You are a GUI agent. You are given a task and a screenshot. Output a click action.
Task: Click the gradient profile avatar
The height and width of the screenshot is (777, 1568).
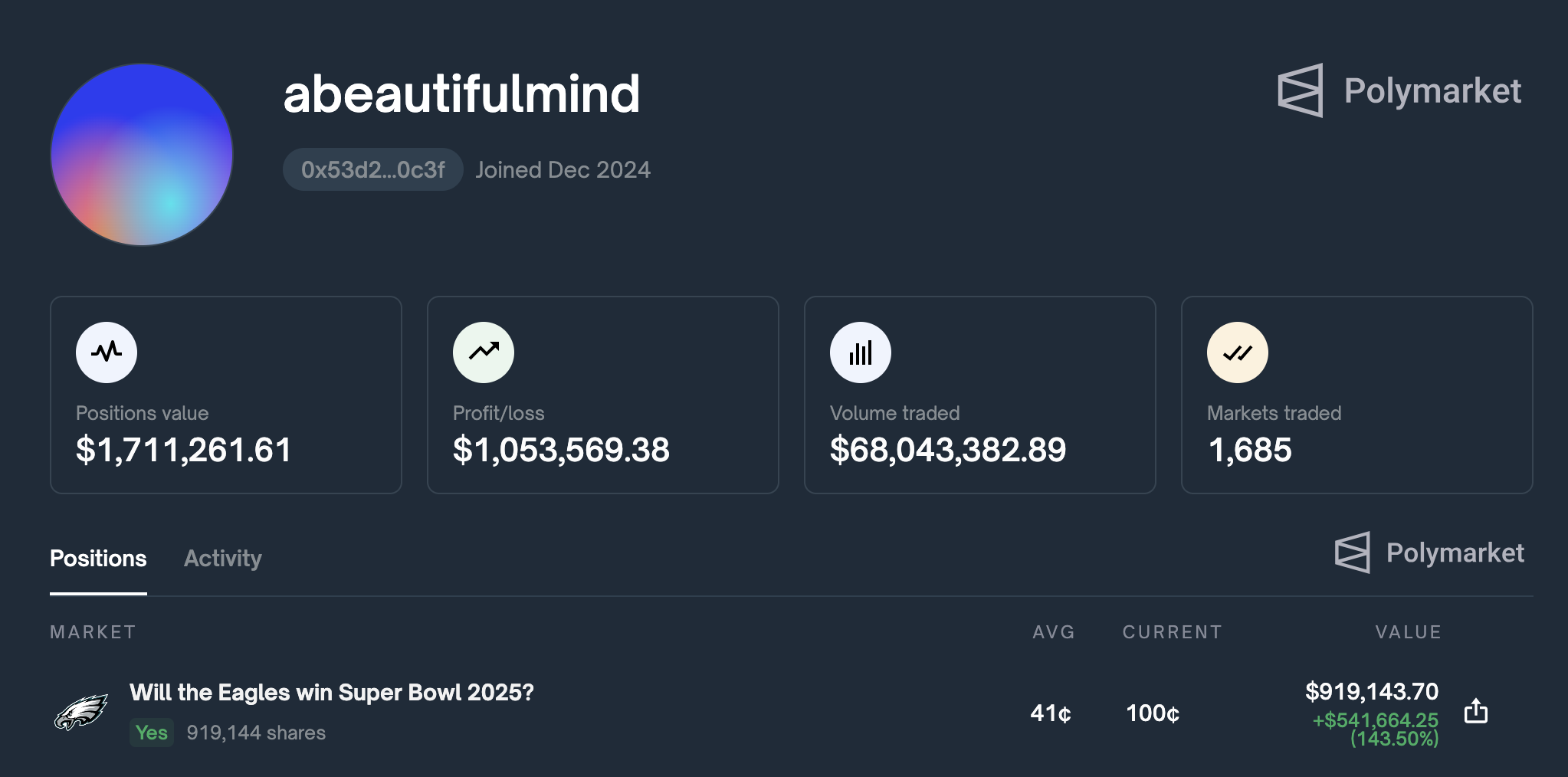pyautogui.click(x=142, y=155)
